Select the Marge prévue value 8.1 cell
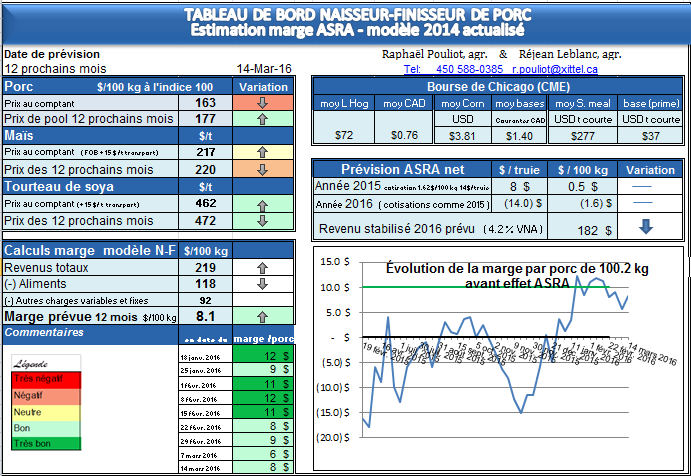This screenshot has height=476, width=691. (x=204, y=316)
